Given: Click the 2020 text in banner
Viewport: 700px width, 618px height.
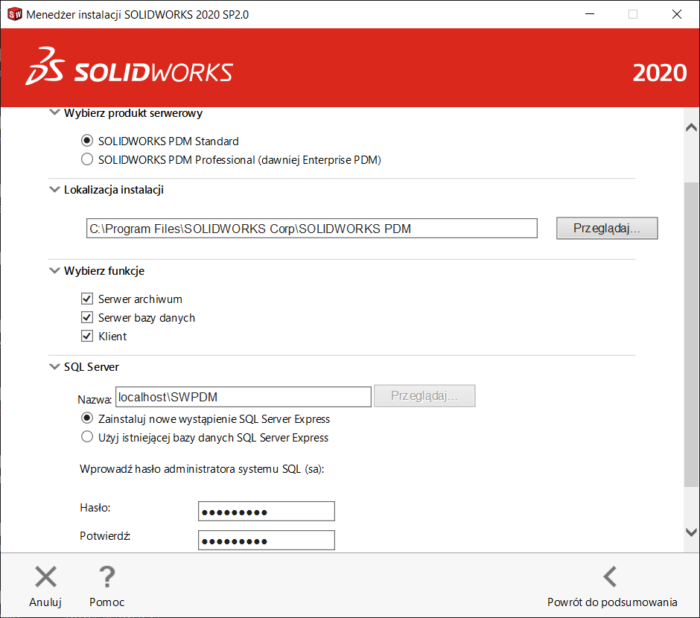Looking at the screenshot, I should click(659, 73).
